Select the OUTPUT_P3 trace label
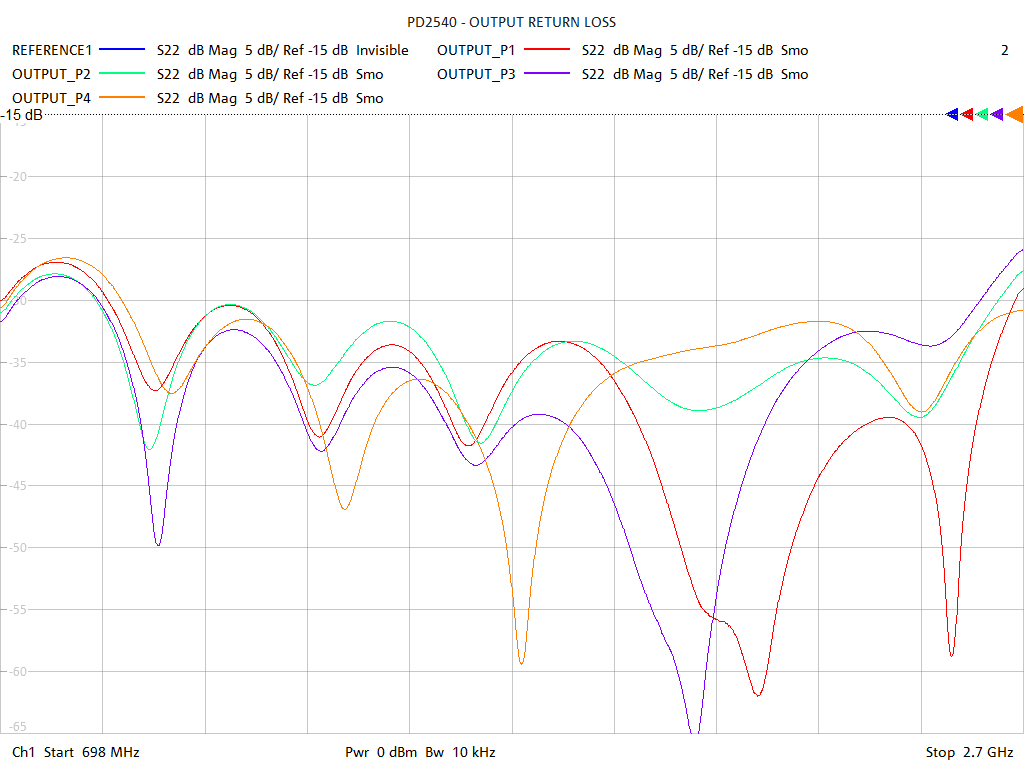This screenshot has height=768, width=1024. click(x=476, y=74)
